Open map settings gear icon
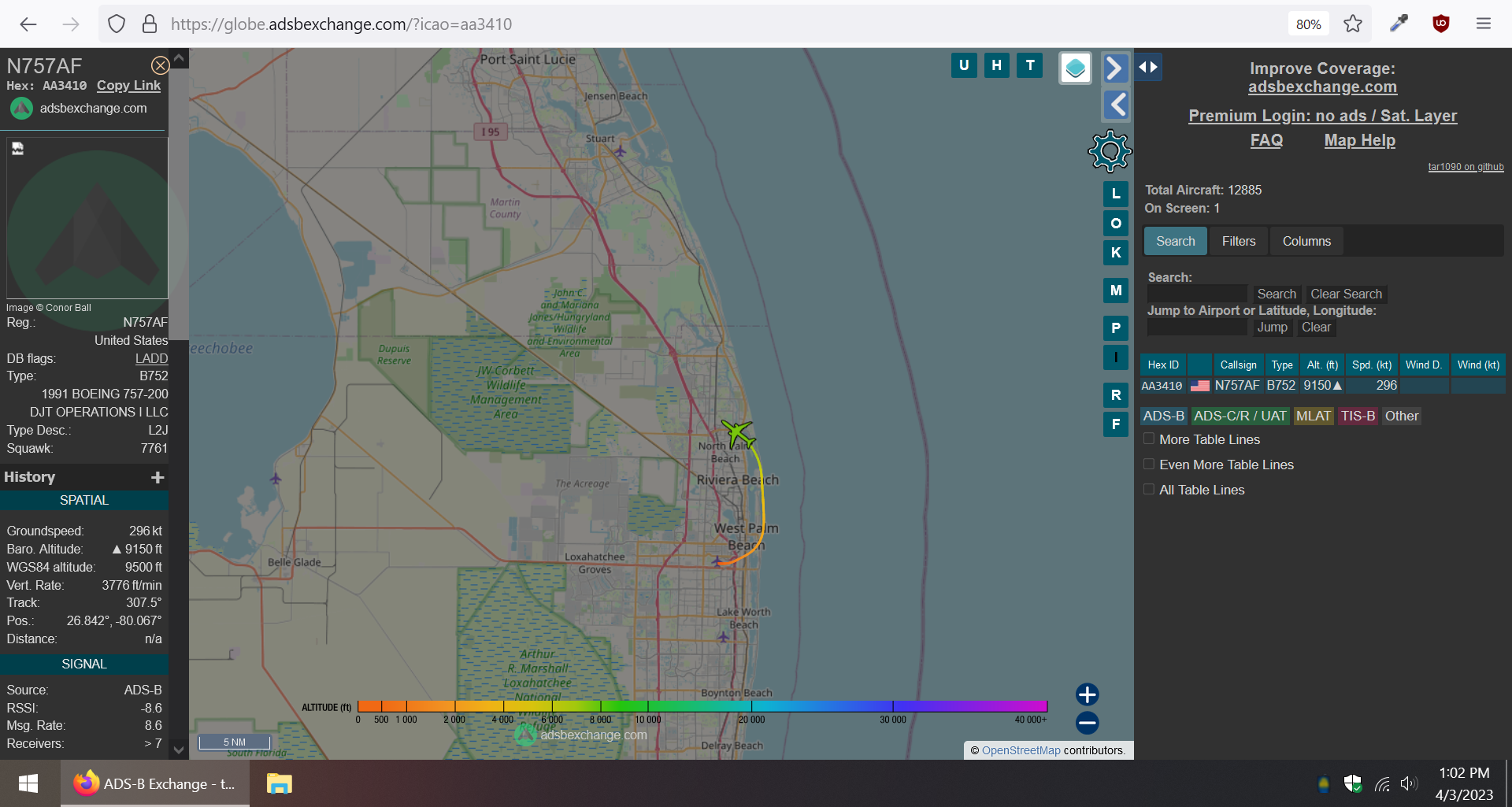Image resolution: width=1512 pixels, height=807 pixels. pyautogui.click(x=1110, y=151)
